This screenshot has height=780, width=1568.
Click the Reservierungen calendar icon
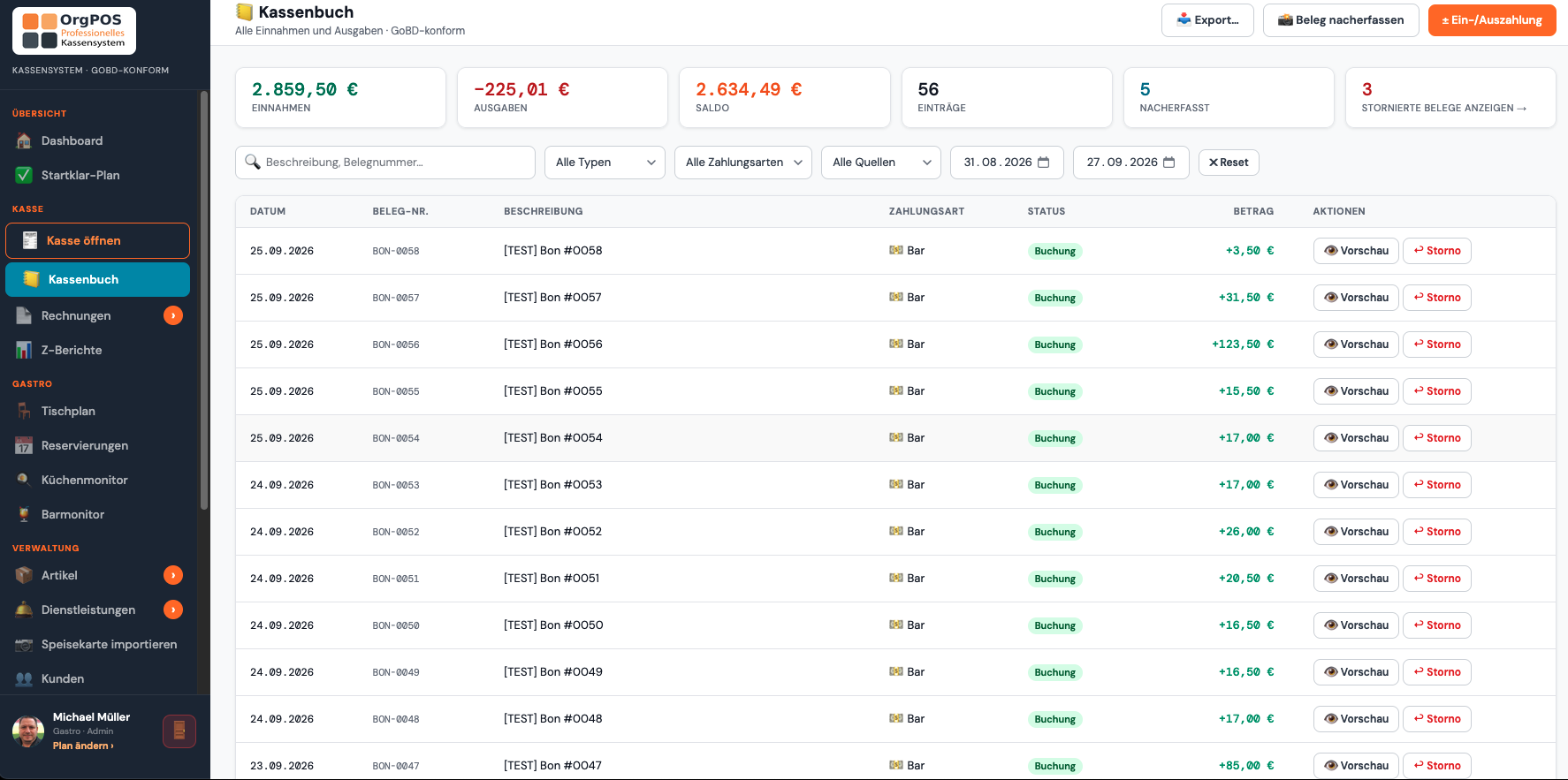pos(24,445)
